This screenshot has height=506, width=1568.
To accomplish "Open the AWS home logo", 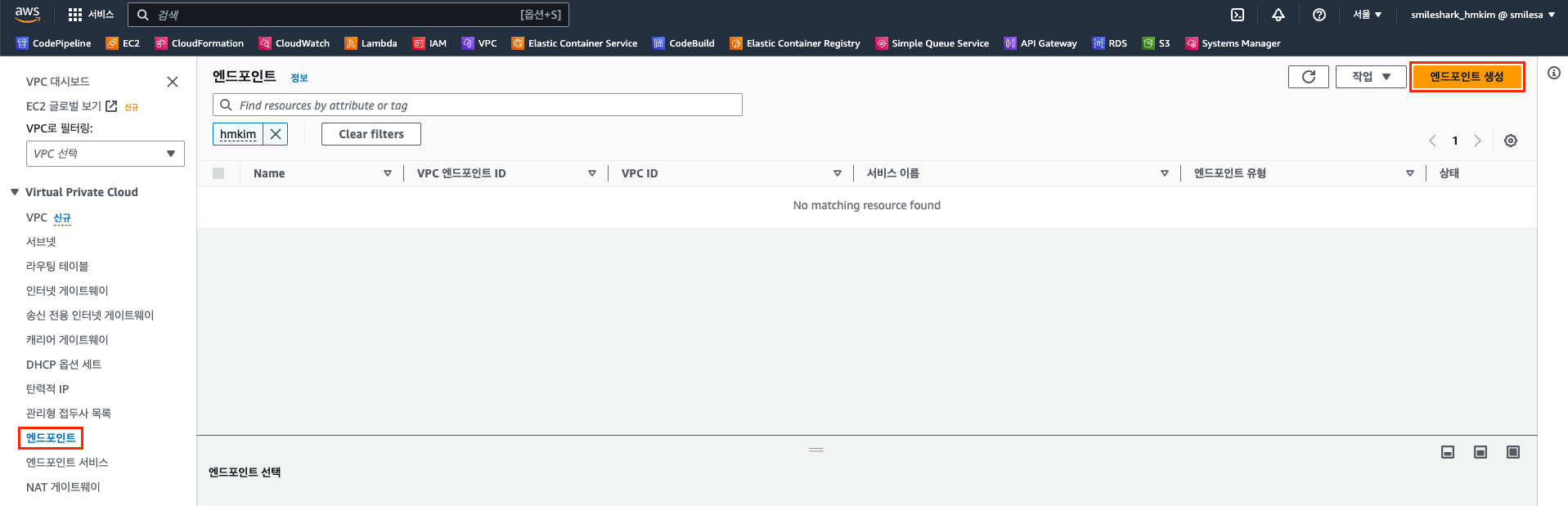I will (x=27, y=14).
